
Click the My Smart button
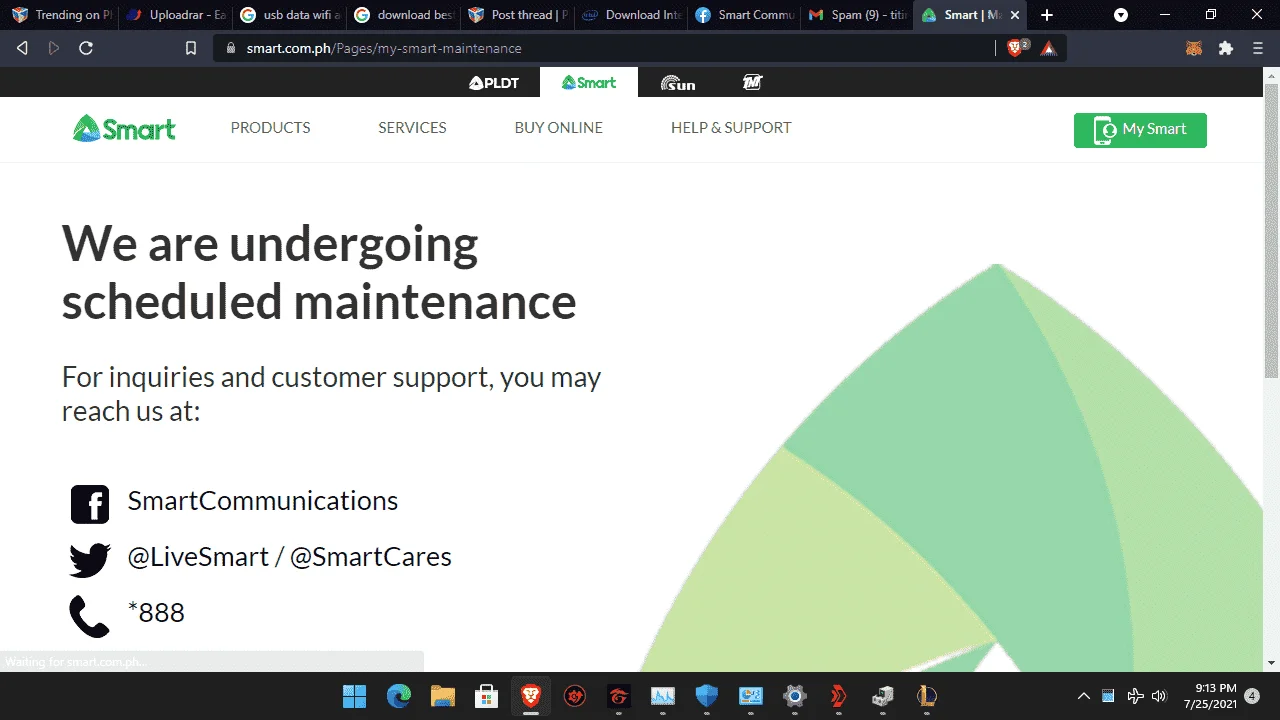tap(1140, 130)
